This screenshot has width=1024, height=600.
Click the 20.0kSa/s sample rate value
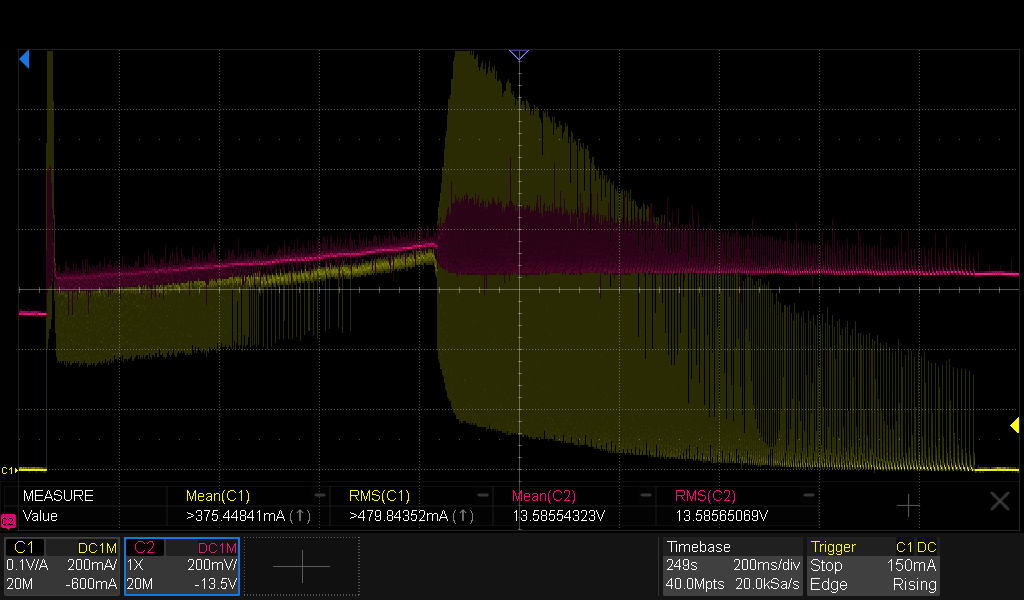(x=767, y=584)
